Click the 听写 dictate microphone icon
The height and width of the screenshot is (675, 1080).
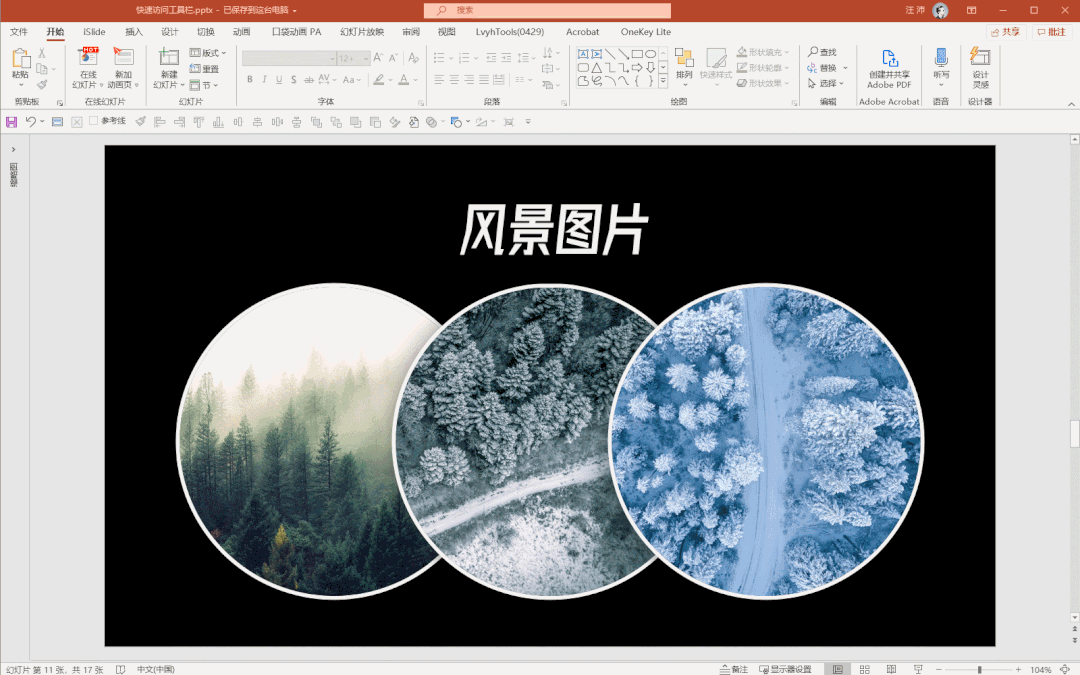[x=941, y=59]
